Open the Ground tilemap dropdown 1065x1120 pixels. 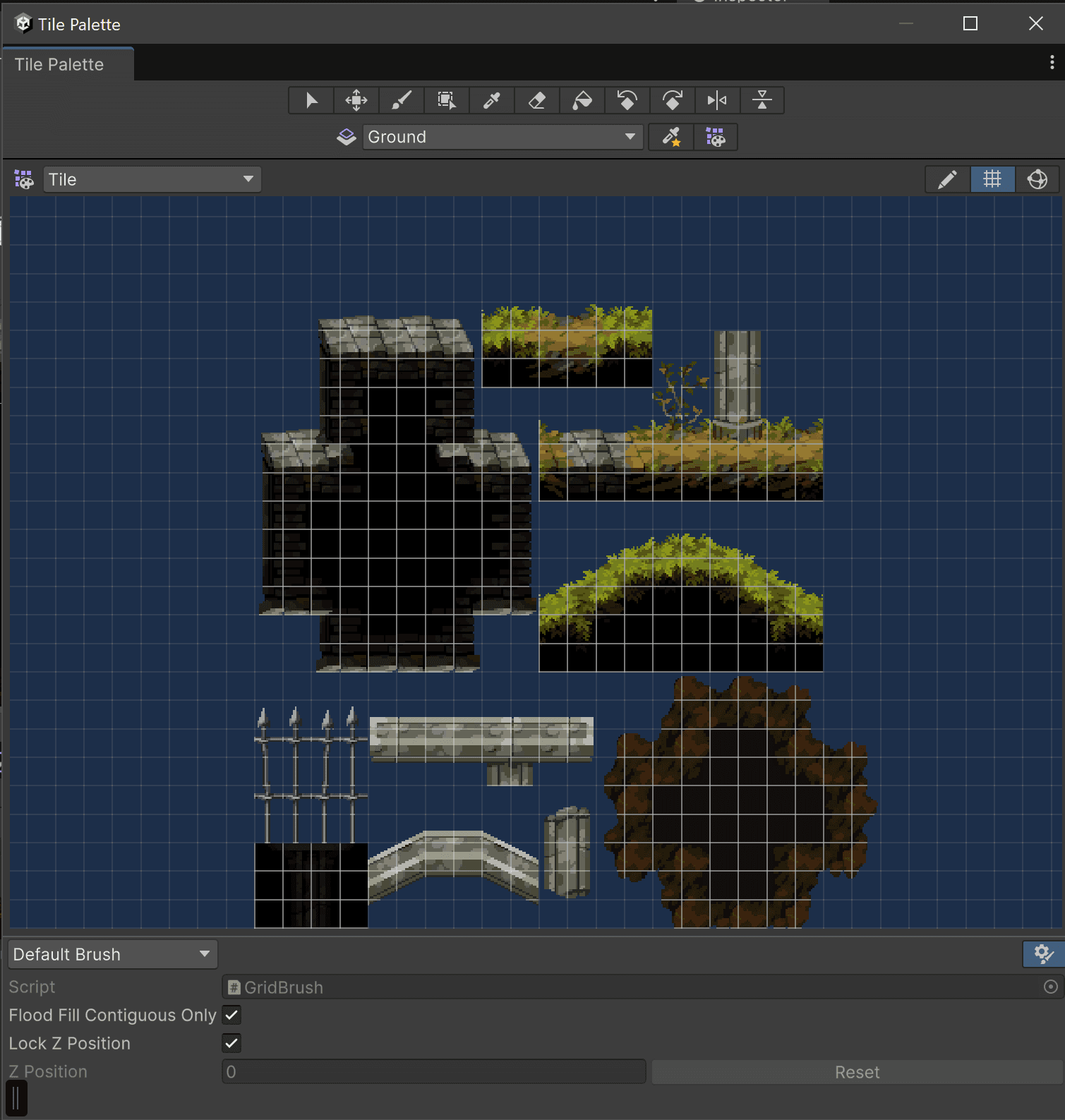502,137
